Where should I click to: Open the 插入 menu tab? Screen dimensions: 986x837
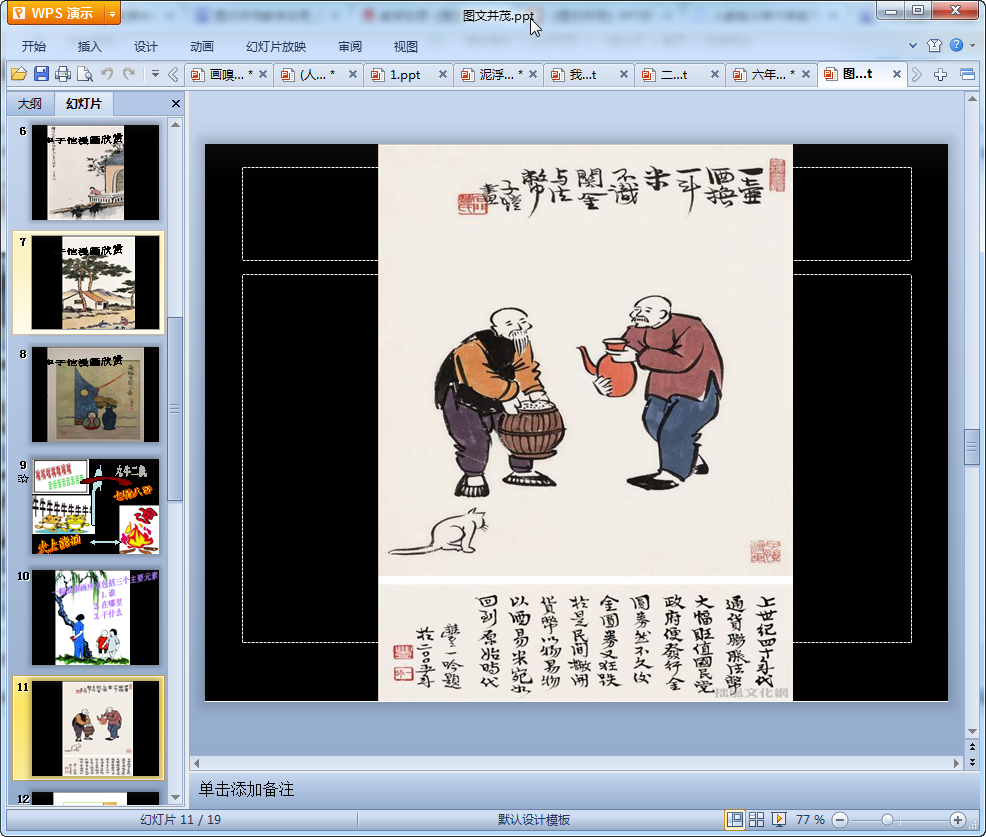click(89, 47)
